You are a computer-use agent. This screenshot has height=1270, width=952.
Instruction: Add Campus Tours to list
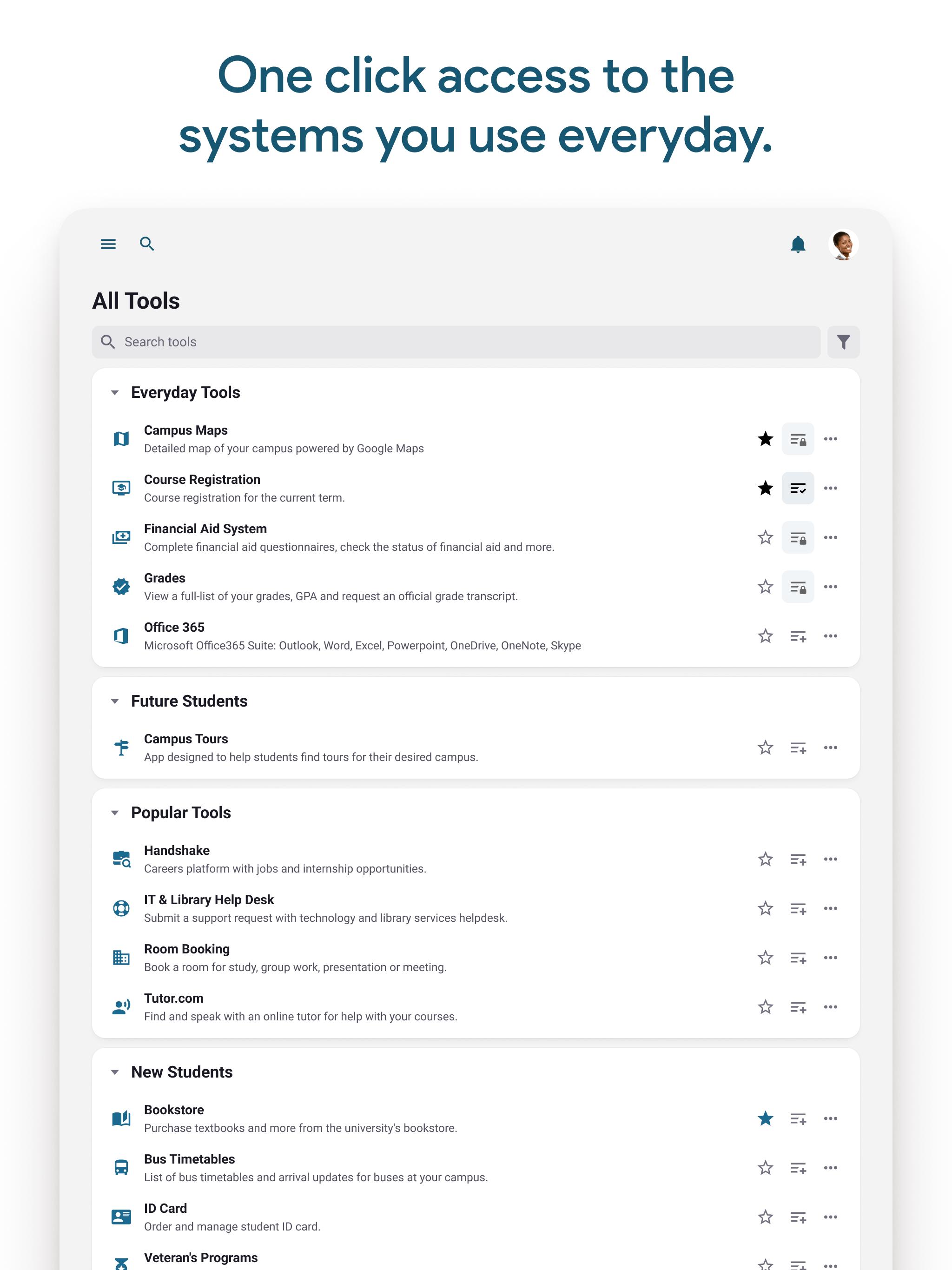pyautogui.click(x=798, y=748)
